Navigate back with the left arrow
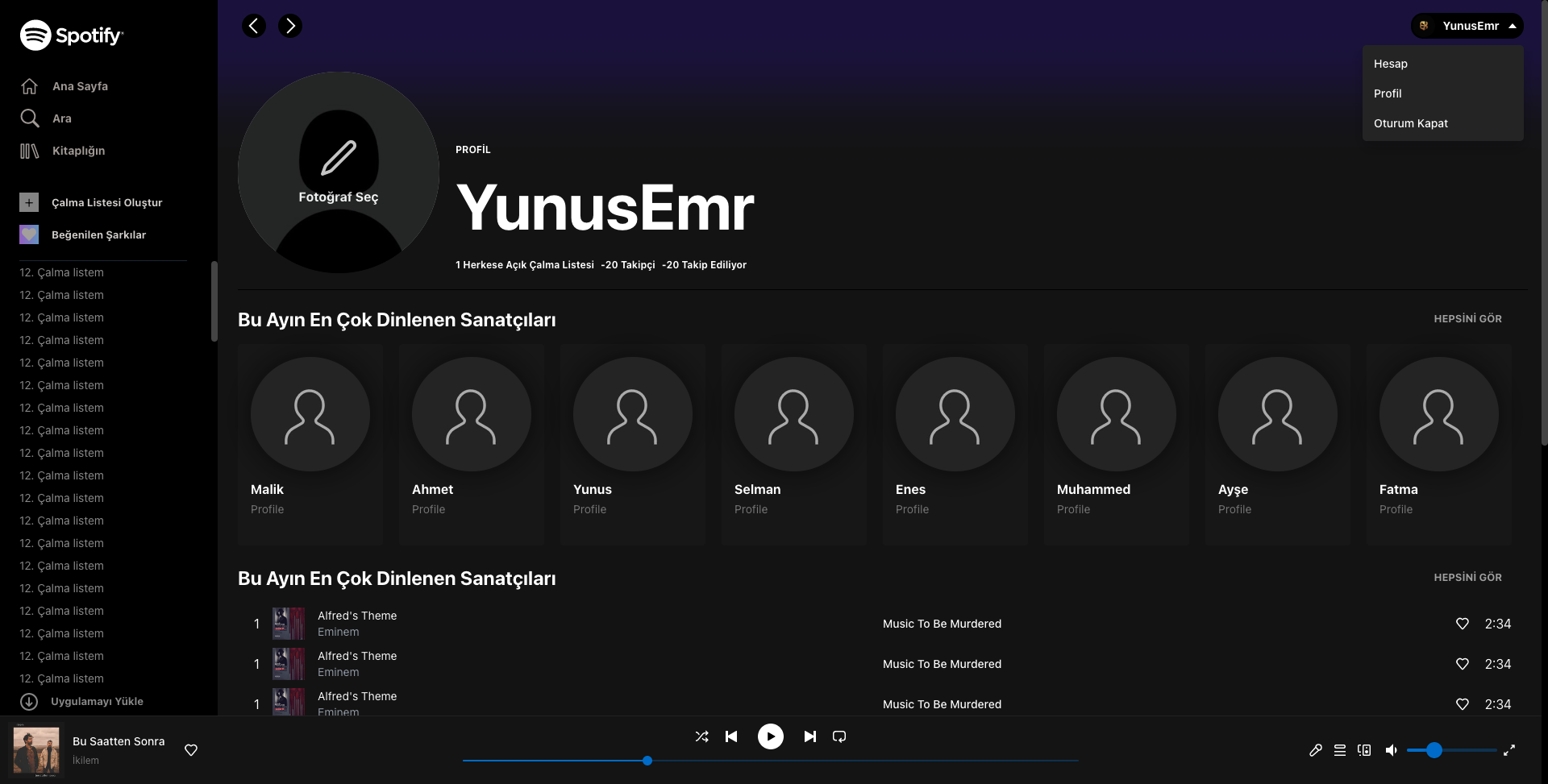 (x=254, y=26)
